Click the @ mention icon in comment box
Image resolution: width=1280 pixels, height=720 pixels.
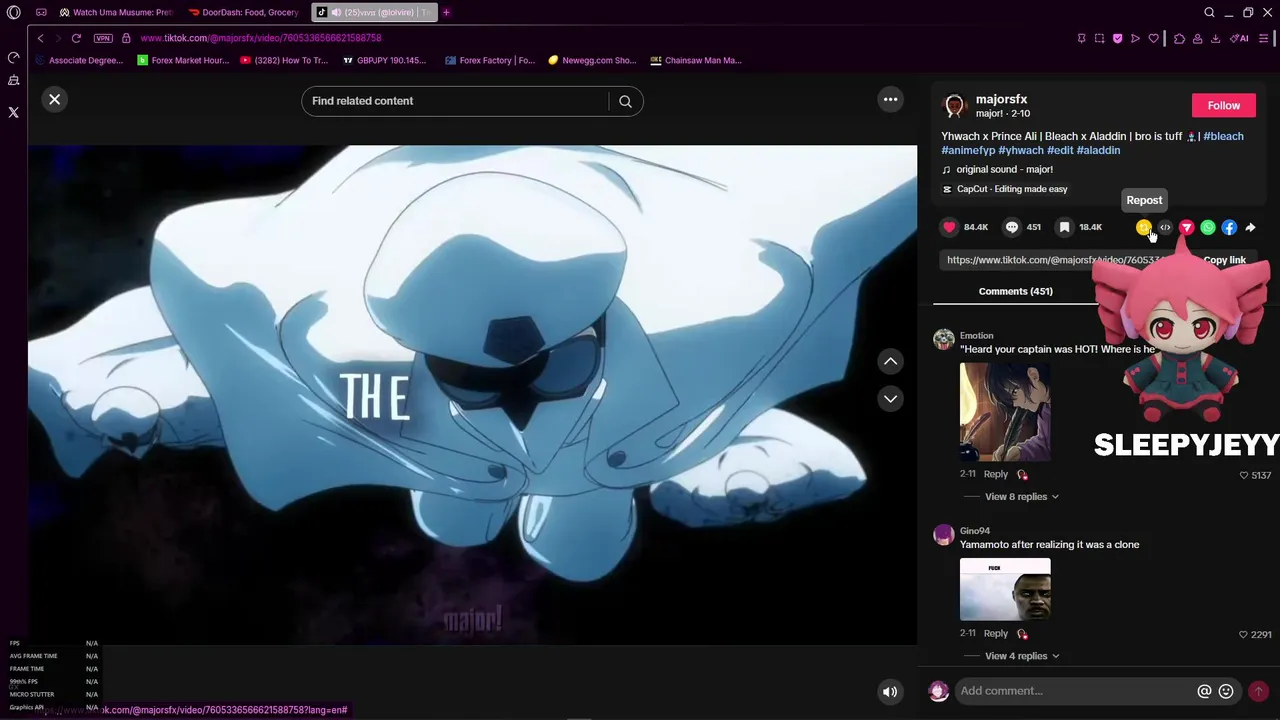click(x=1204, y=691)
